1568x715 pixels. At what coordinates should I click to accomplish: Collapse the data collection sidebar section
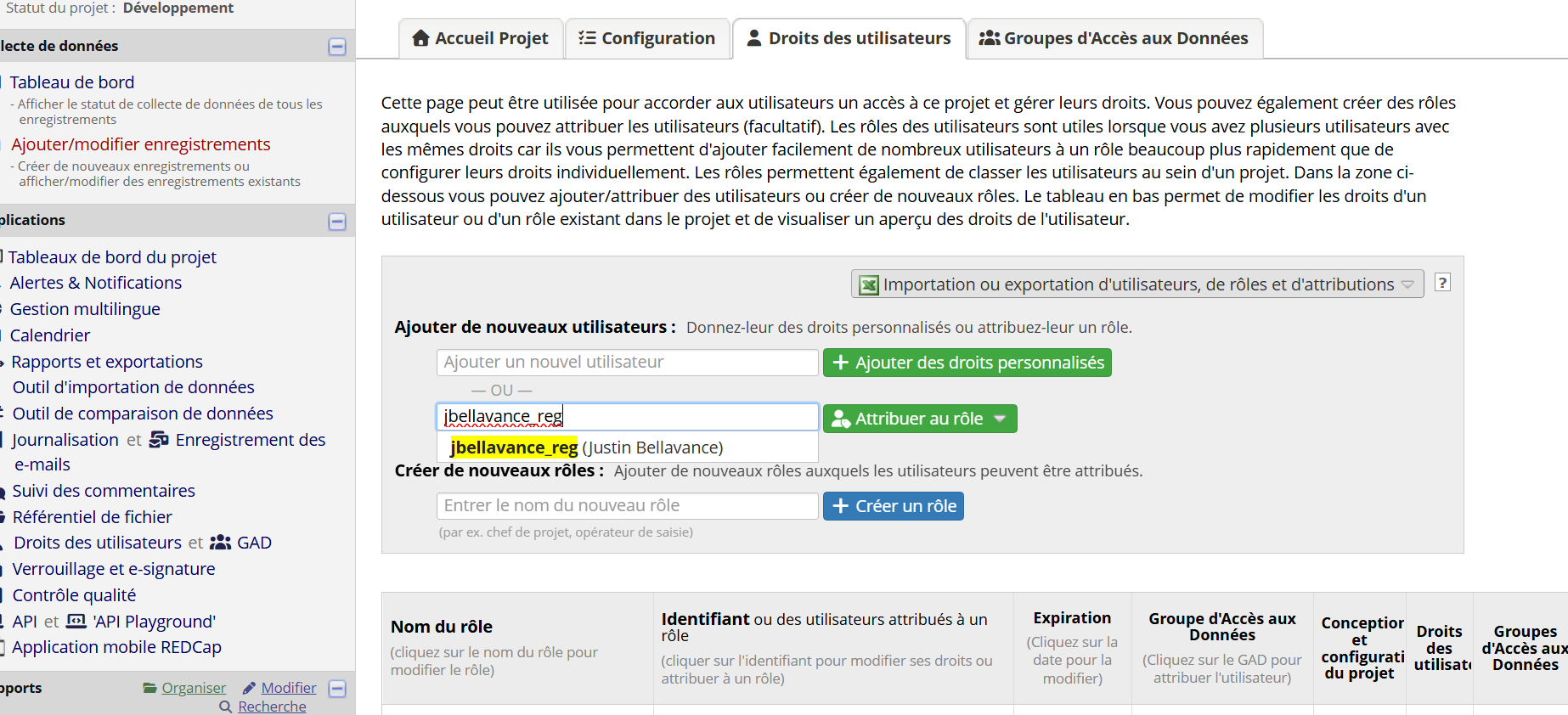(337, 47)
